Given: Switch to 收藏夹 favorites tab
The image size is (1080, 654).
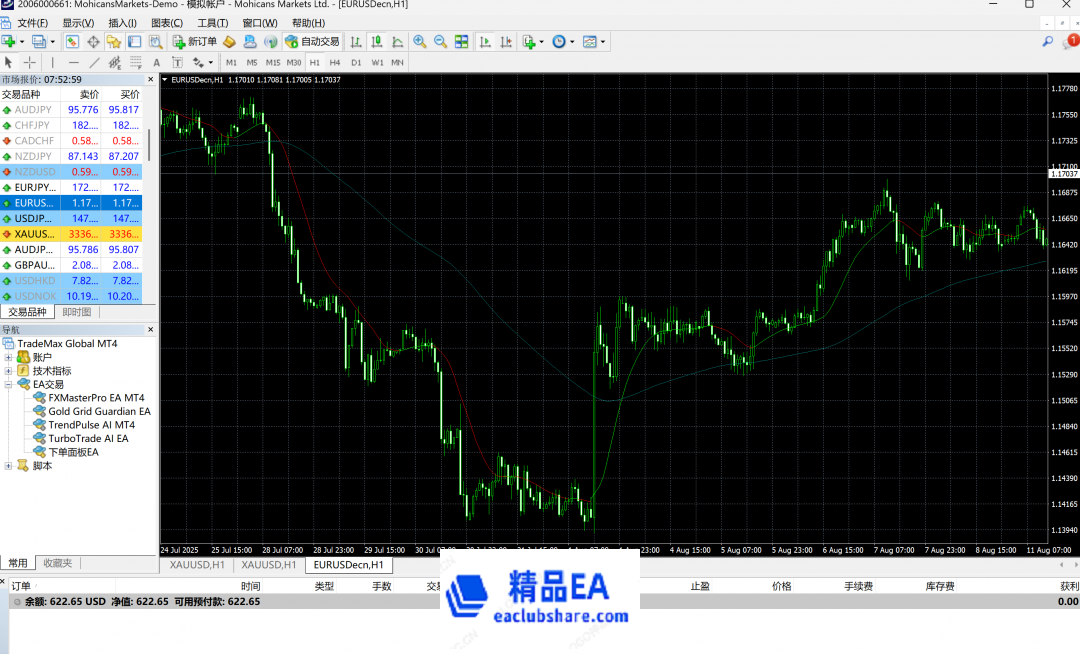Looking at the screenshot, I should (58, 563).
